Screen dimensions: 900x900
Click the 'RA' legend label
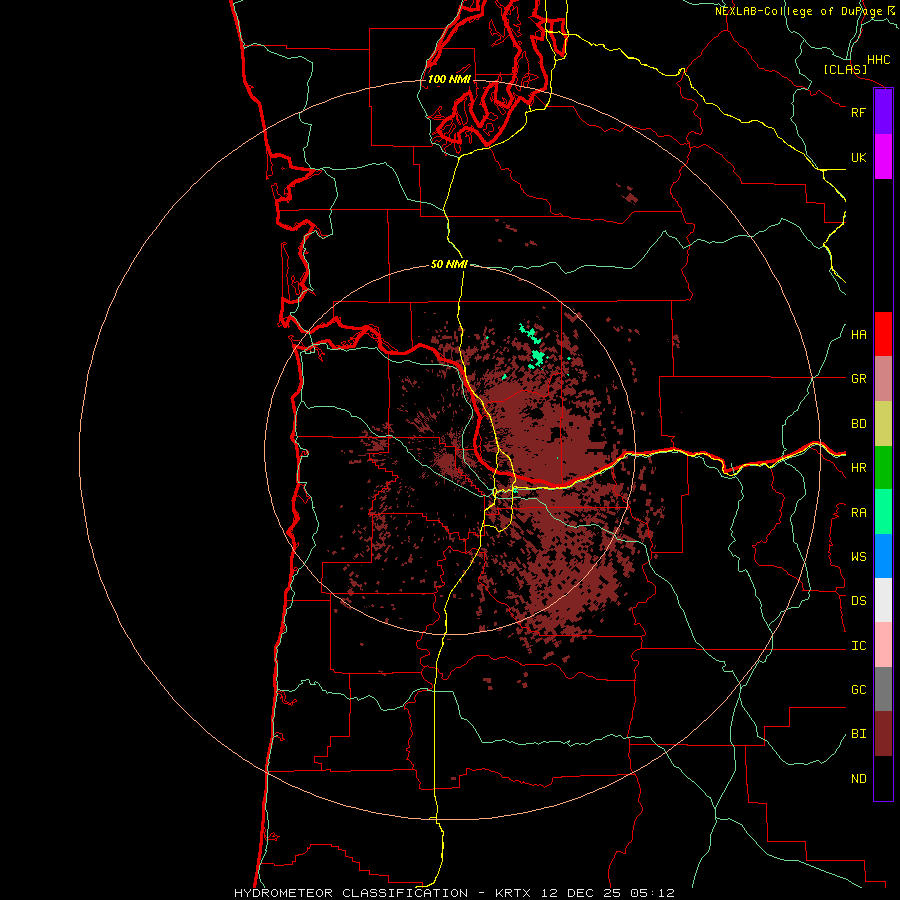point(858,513)
